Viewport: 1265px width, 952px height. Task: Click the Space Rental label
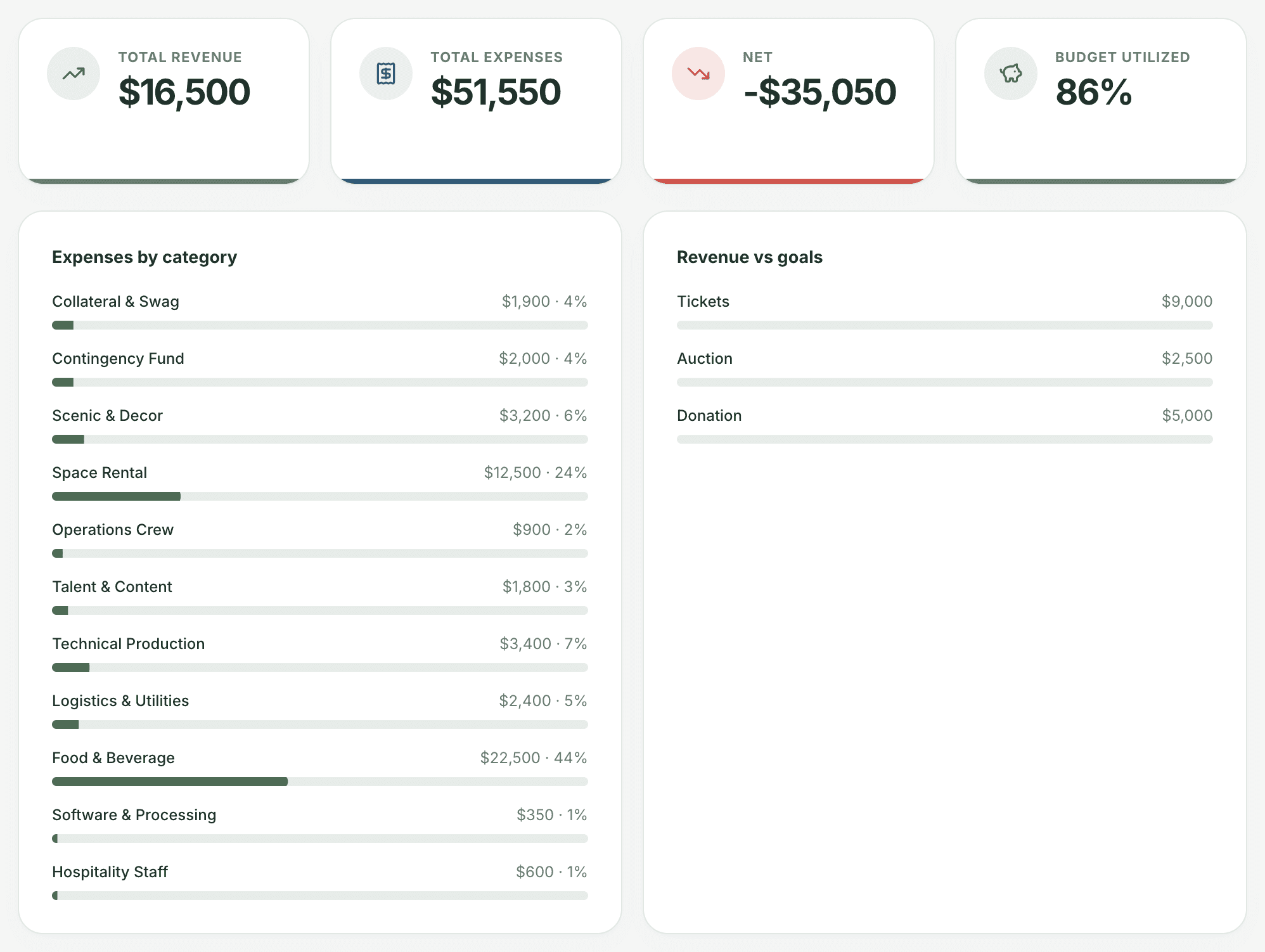coord(100,473)
